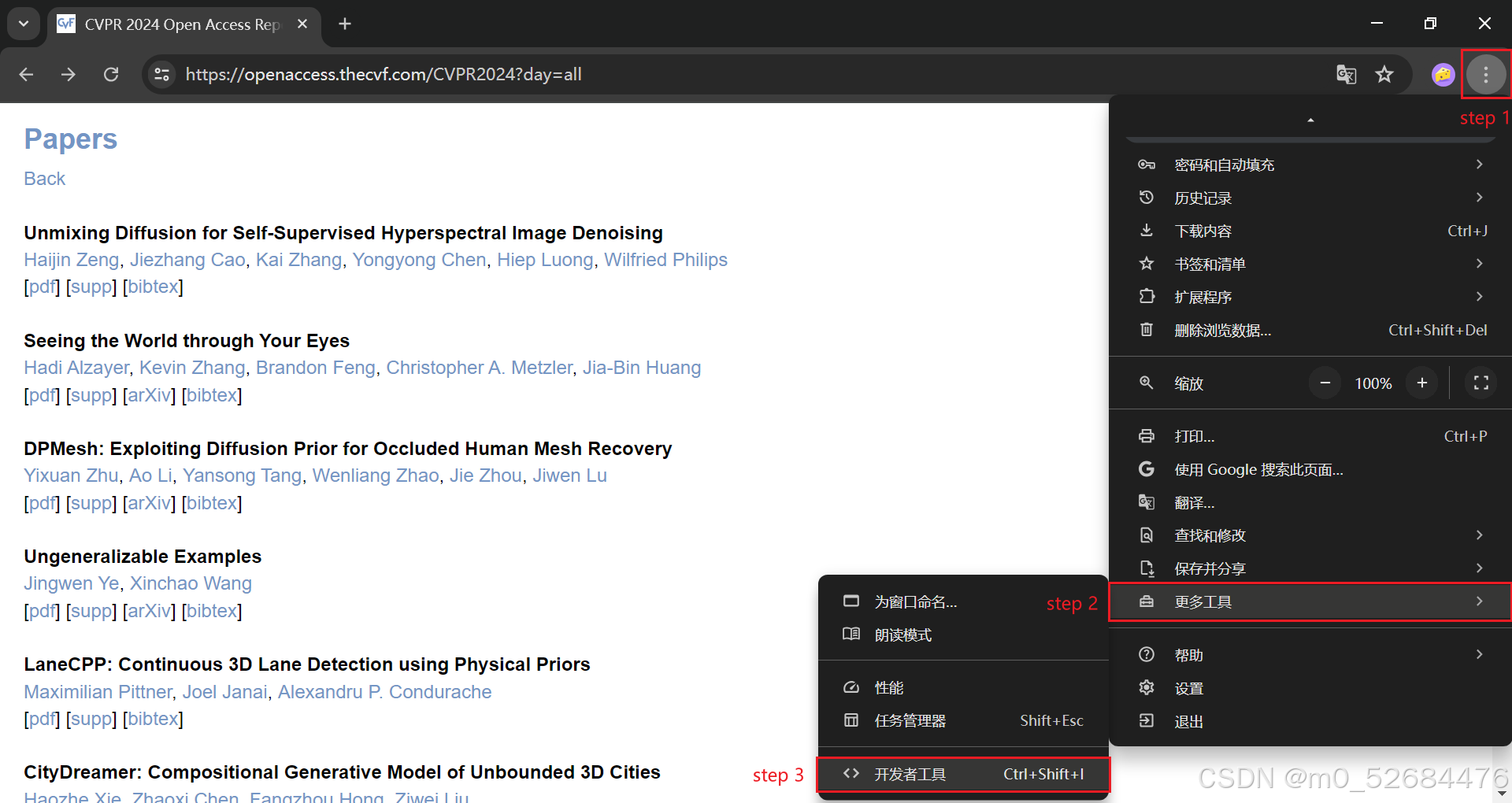Close the CVPR 2024 Open Access tab
Viewport: 1512px width, 803px height.
302,24
